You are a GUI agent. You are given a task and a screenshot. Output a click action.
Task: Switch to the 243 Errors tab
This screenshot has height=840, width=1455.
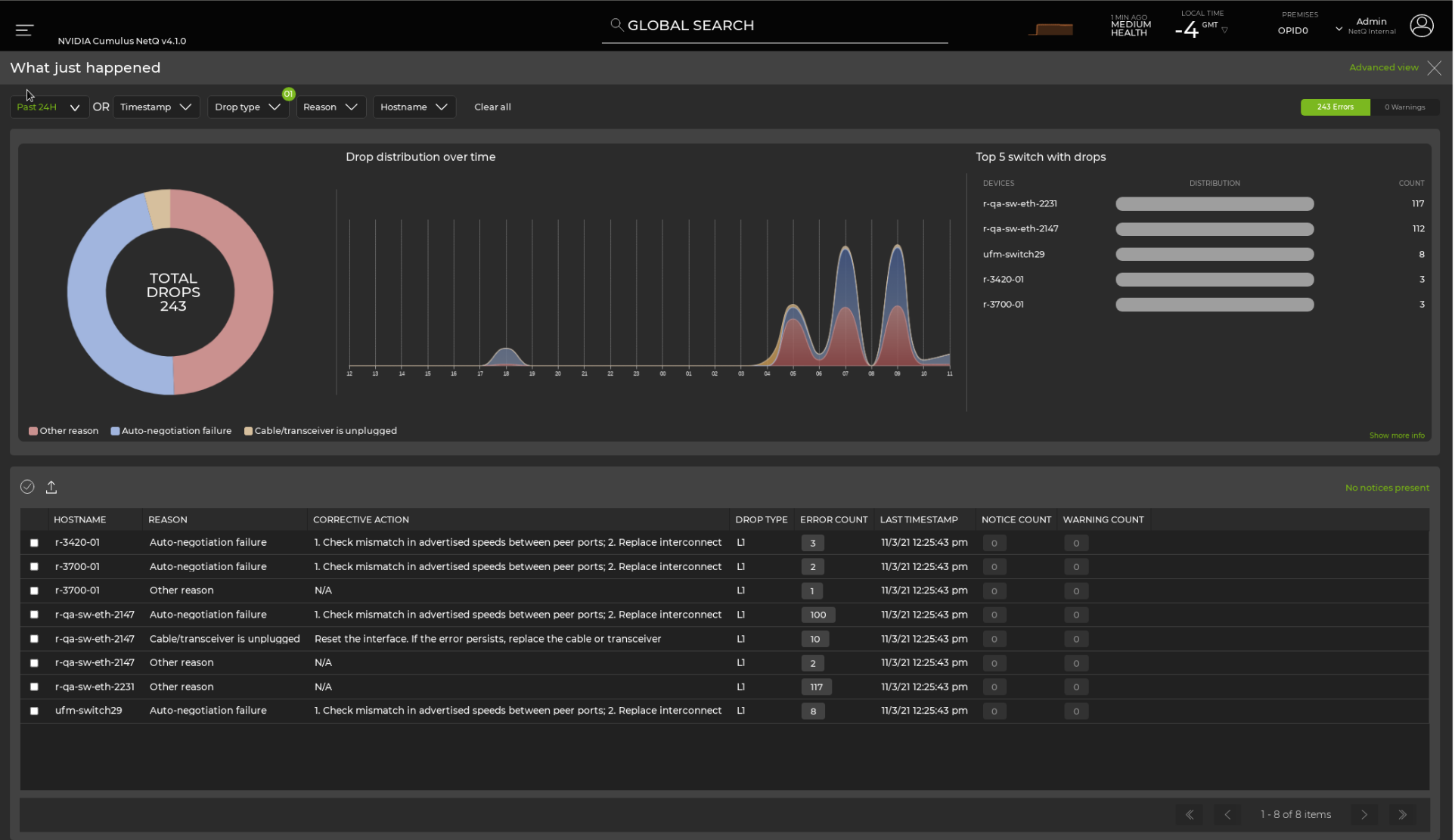click(x=1335, y=107)
